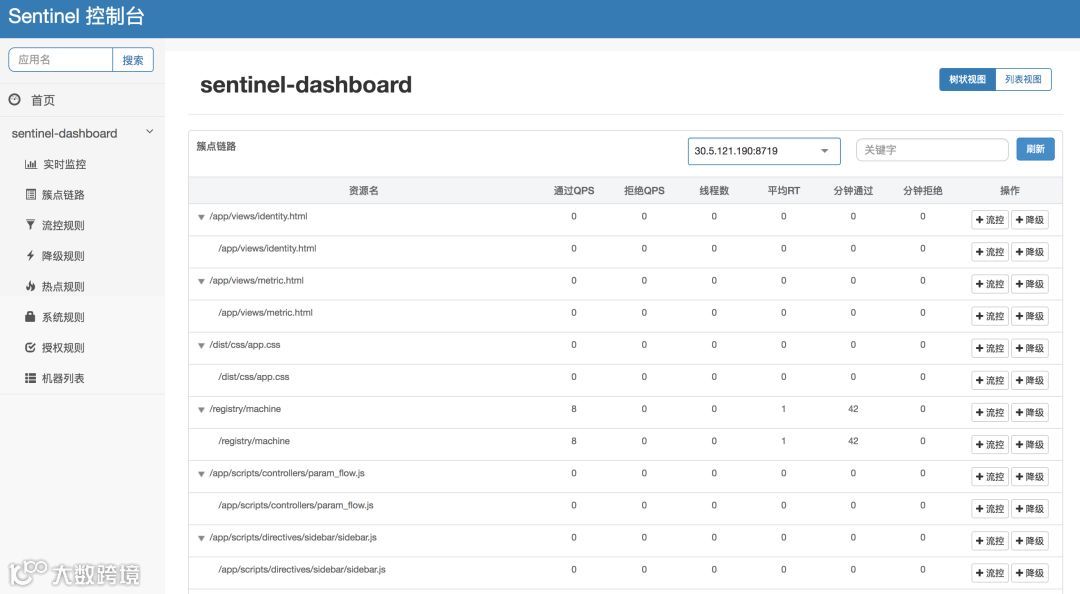The width and height of the screenshot is (1080, 594).
Task: Open 系统规则 menu item
Action: (x=63, y=317)
